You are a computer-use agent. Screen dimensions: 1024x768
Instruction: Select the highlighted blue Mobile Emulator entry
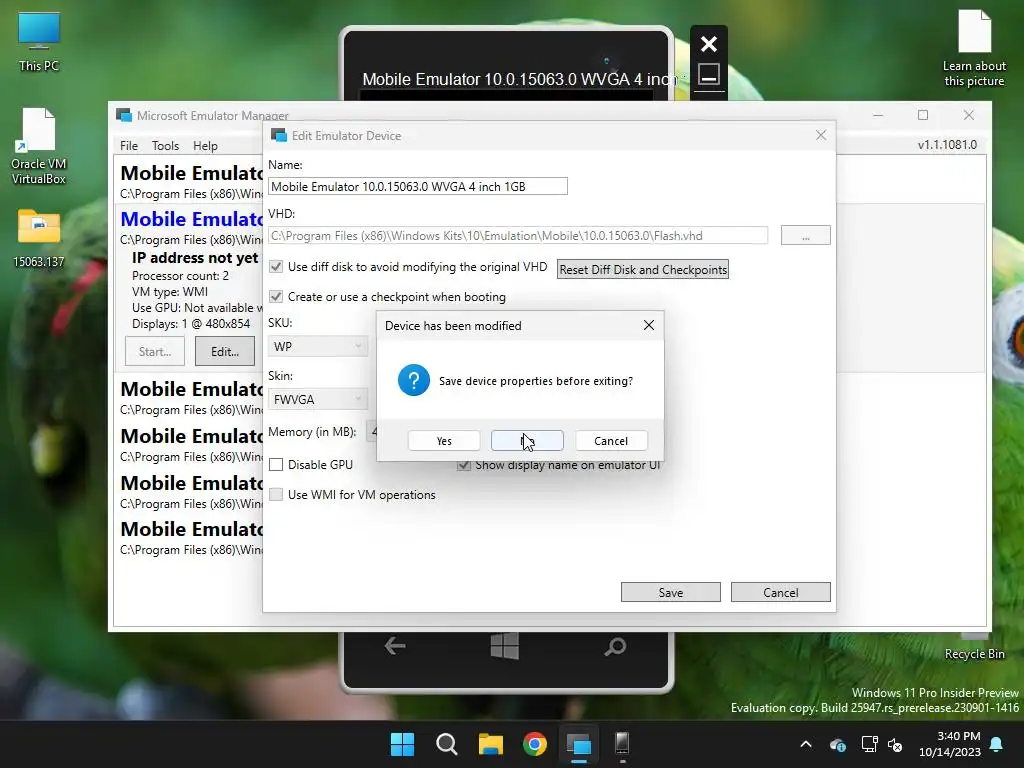[x=191, y=227]
